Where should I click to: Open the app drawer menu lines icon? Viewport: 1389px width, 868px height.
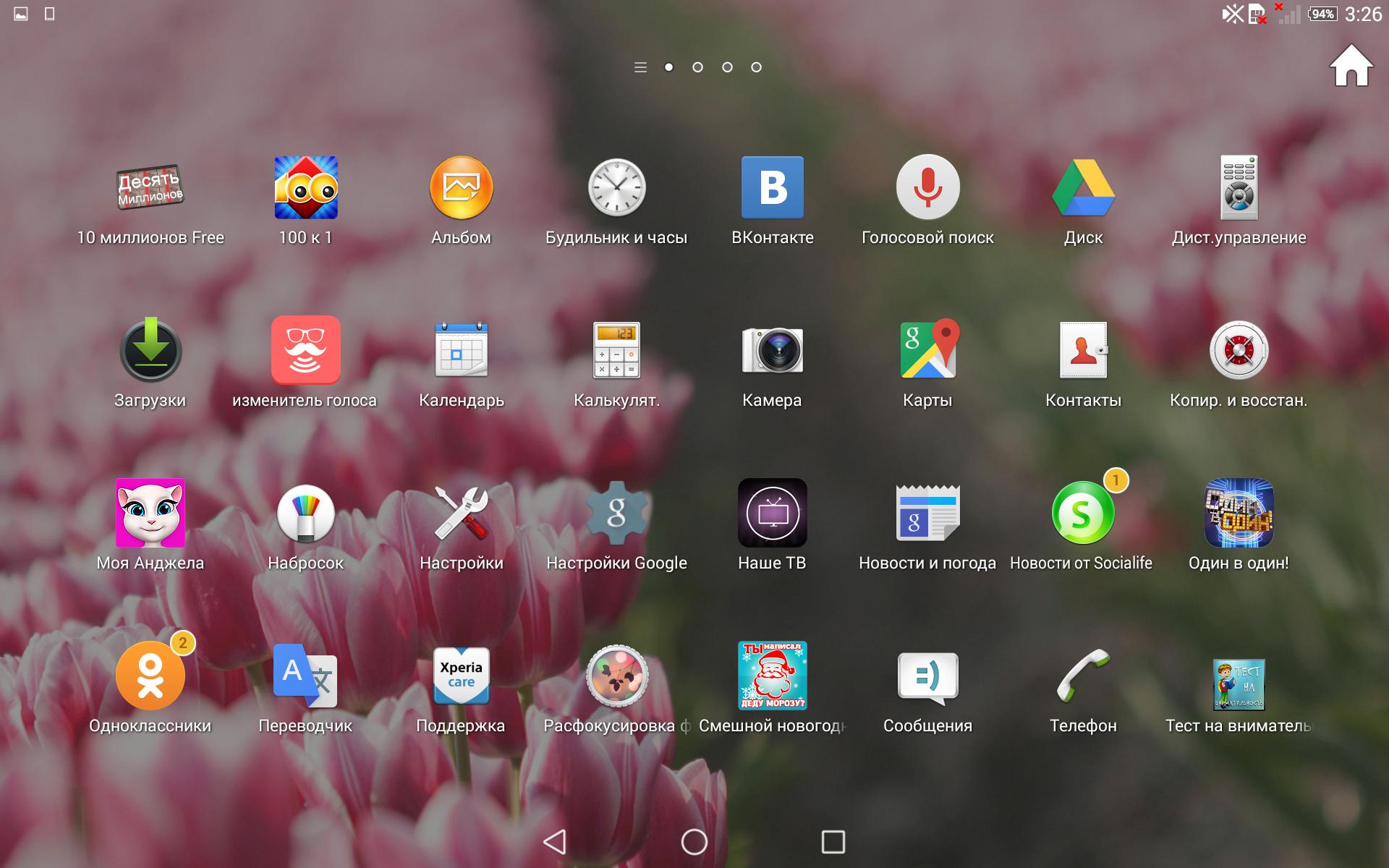point(640,67)
